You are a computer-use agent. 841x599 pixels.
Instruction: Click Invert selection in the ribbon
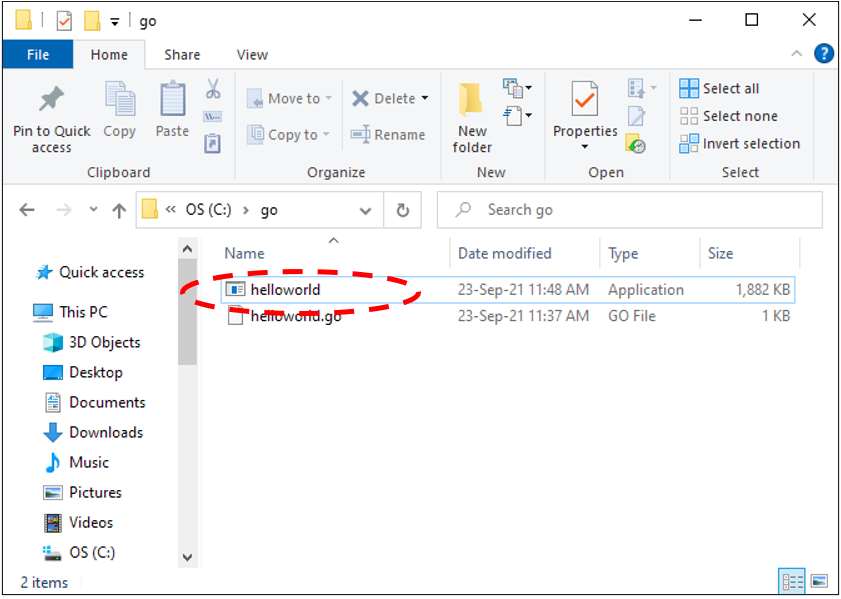pos(740,144)
